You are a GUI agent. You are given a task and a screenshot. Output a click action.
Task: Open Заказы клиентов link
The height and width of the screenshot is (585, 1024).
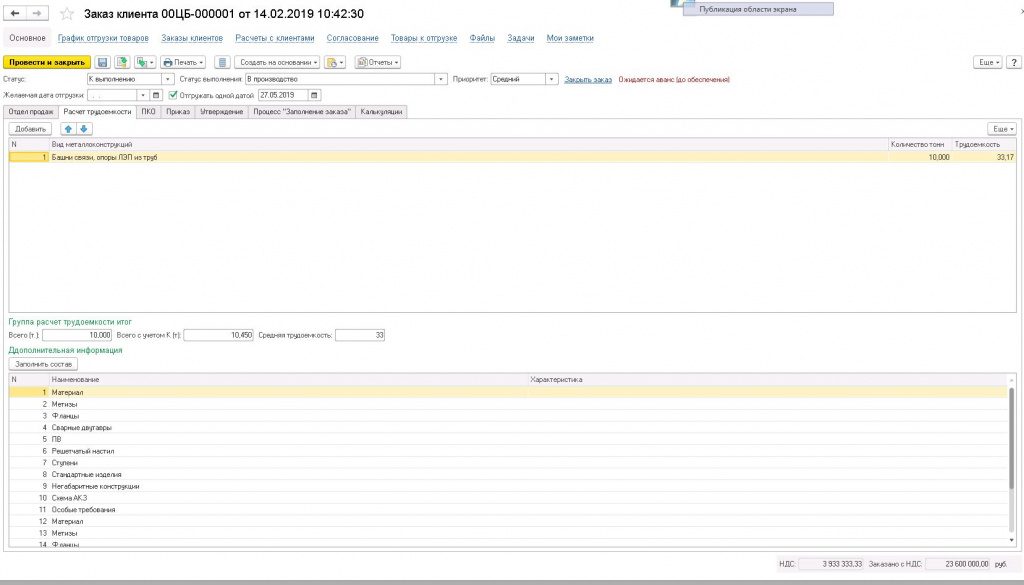(192, 38)
